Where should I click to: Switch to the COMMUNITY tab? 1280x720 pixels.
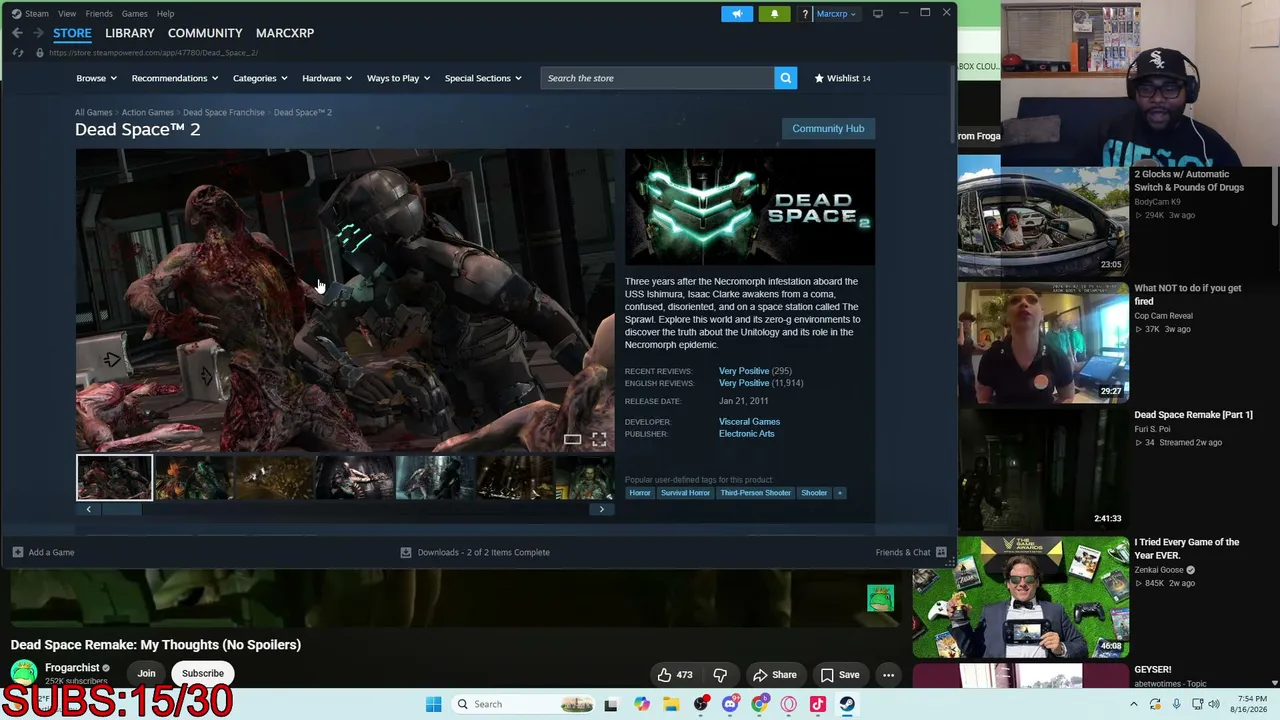click(205, 33)
